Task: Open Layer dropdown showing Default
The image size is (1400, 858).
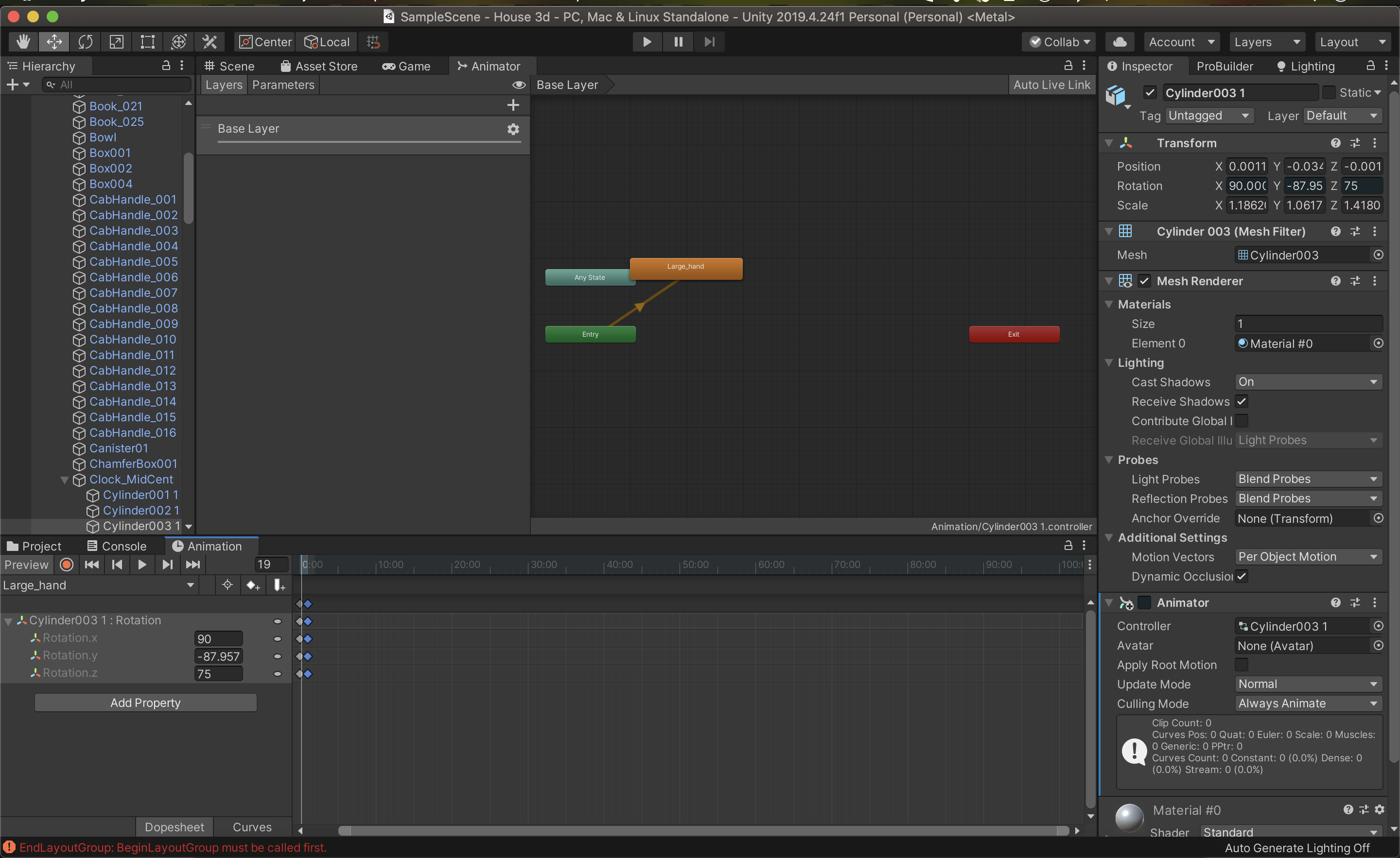Action: [1343, 116]
